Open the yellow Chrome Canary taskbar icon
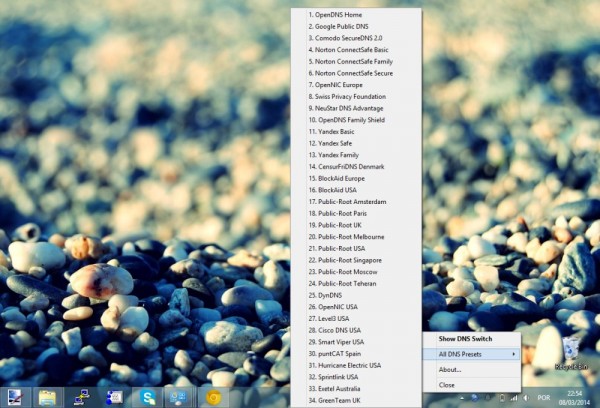Screen dimensions: 600x408 coord(213,397)
